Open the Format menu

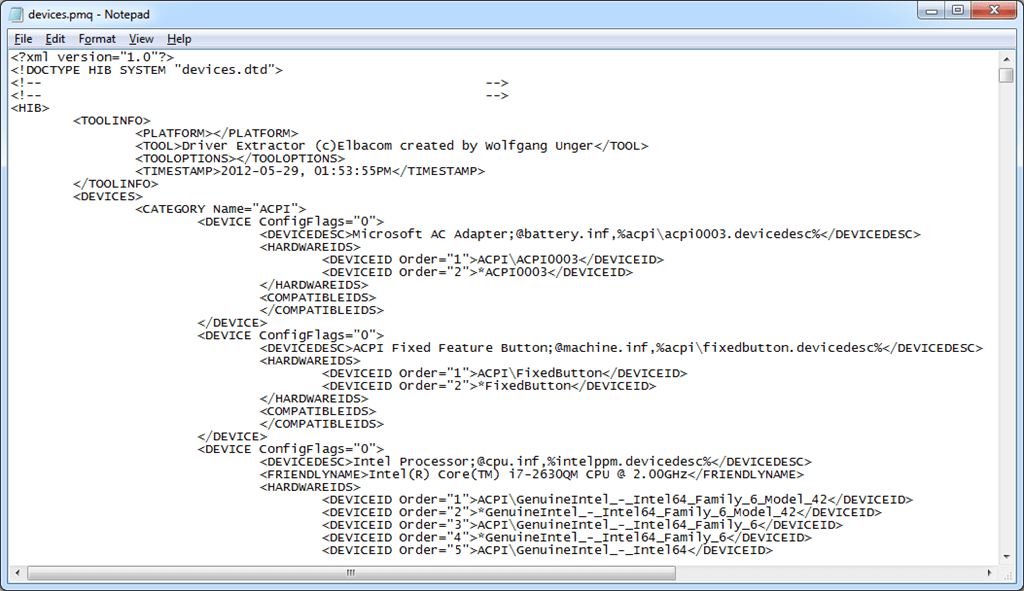click(x=97, y=39)
